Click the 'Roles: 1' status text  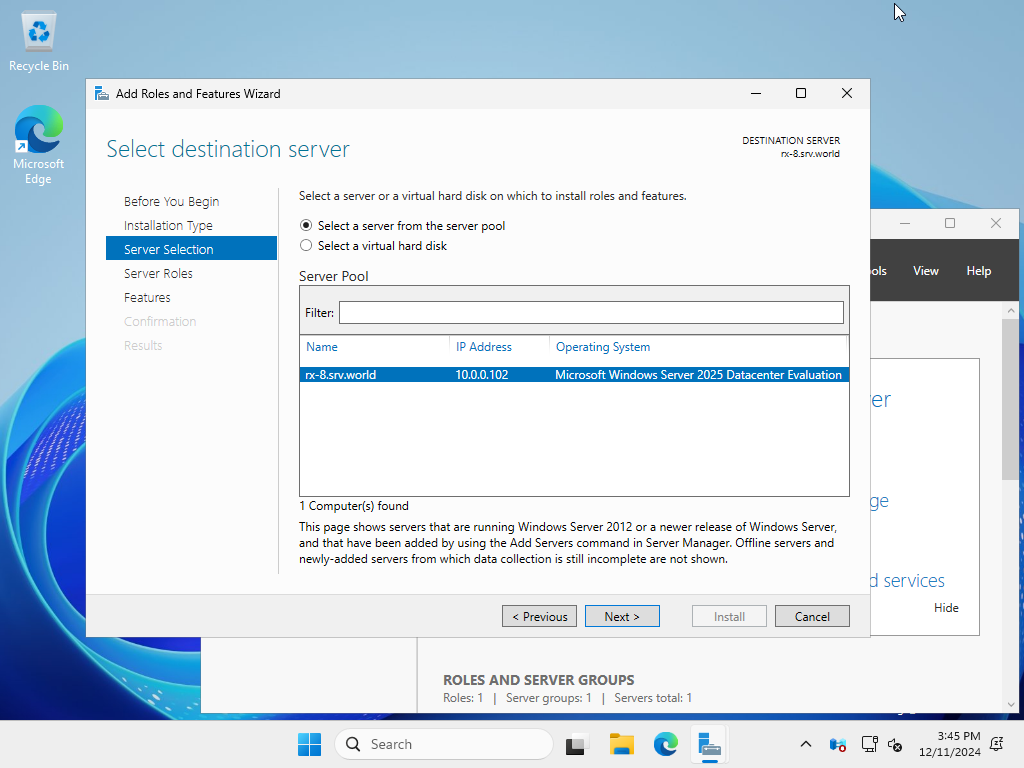point(463,697)
